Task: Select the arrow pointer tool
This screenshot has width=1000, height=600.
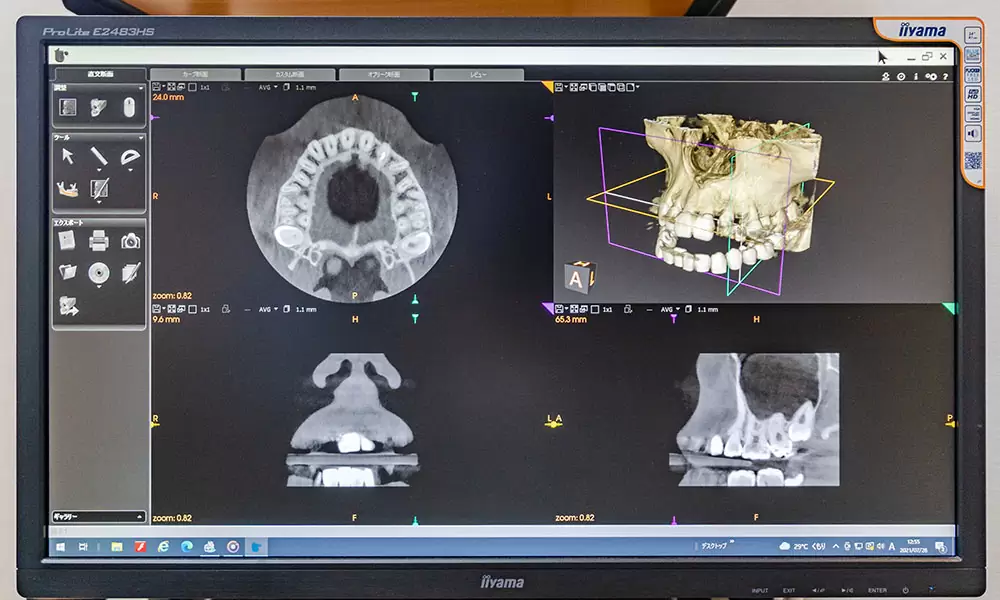Action: point(68,156)
